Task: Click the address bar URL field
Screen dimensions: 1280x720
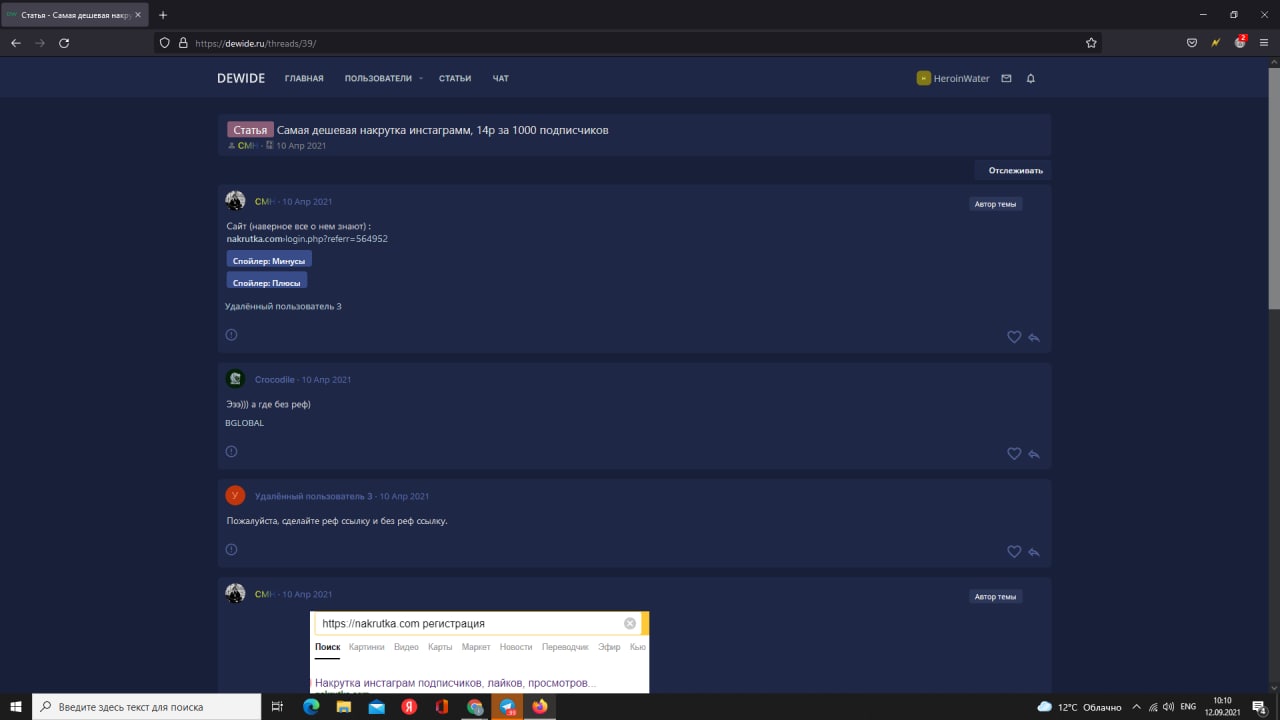Action: click(x=630, y=43)
